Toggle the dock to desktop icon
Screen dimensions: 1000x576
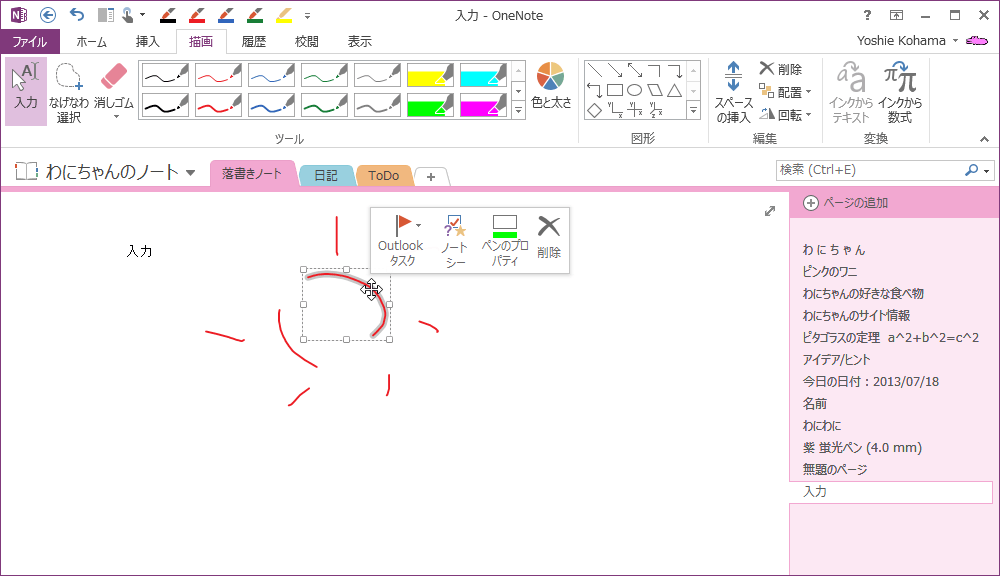pyautogui.click(x=105, y=15)
